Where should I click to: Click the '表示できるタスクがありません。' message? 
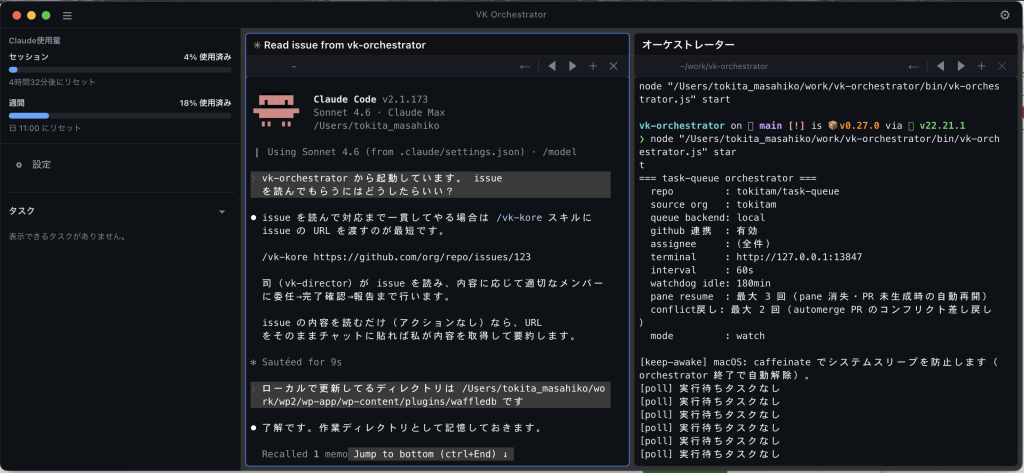(67, 236)
